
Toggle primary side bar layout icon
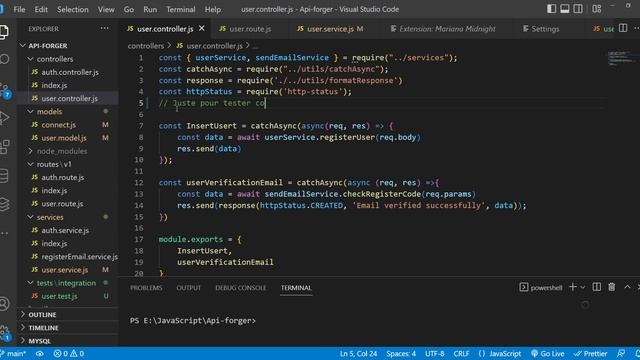pyautogui.click(x=551, y=9)
